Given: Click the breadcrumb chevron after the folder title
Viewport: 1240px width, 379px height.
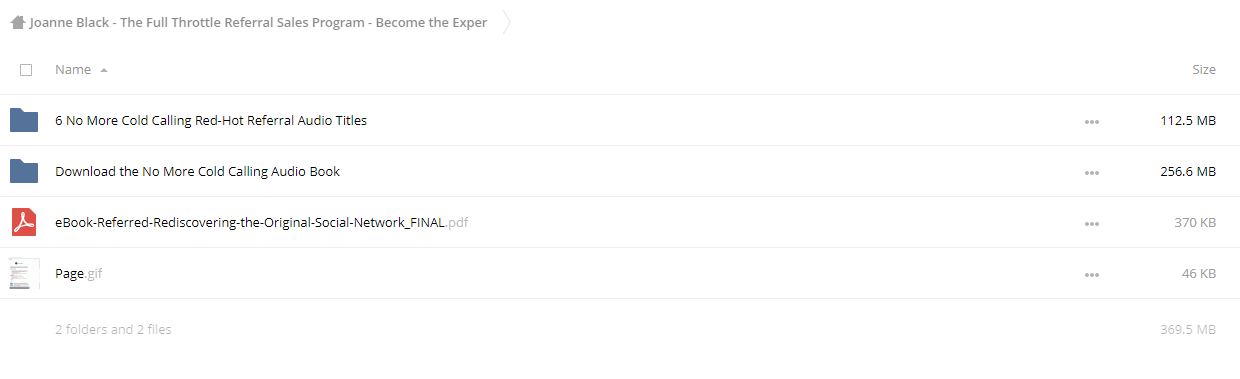Looking at the screenshot, I should point(506,22).
